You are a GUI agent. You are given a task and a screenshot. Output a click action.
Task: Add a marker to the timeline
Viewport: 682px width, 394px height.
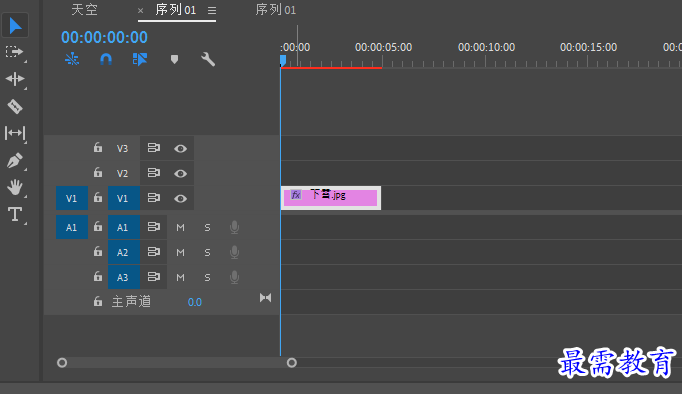coord(174,59)
